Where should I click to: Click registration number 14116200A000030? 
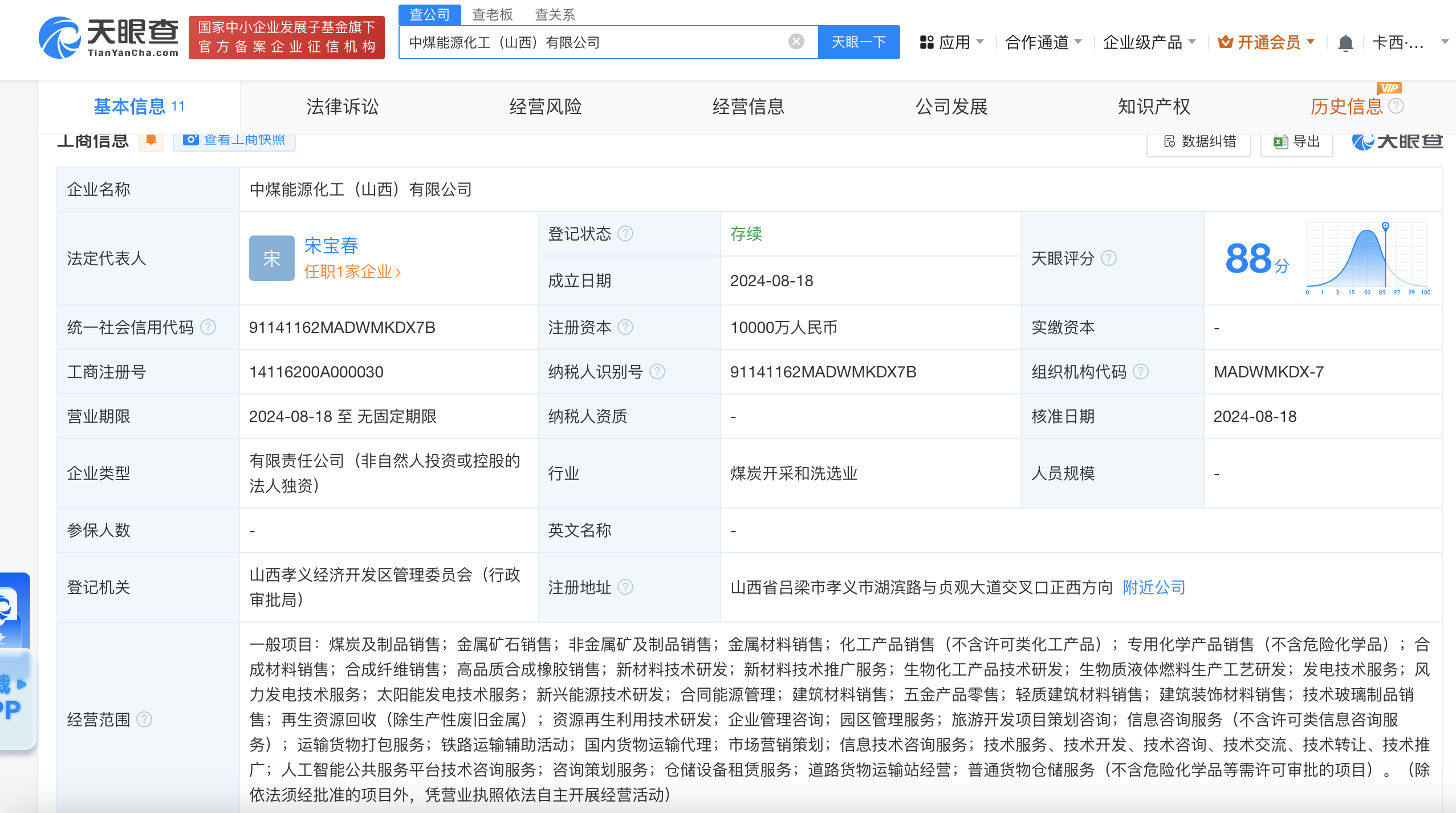tap(316, 372)
